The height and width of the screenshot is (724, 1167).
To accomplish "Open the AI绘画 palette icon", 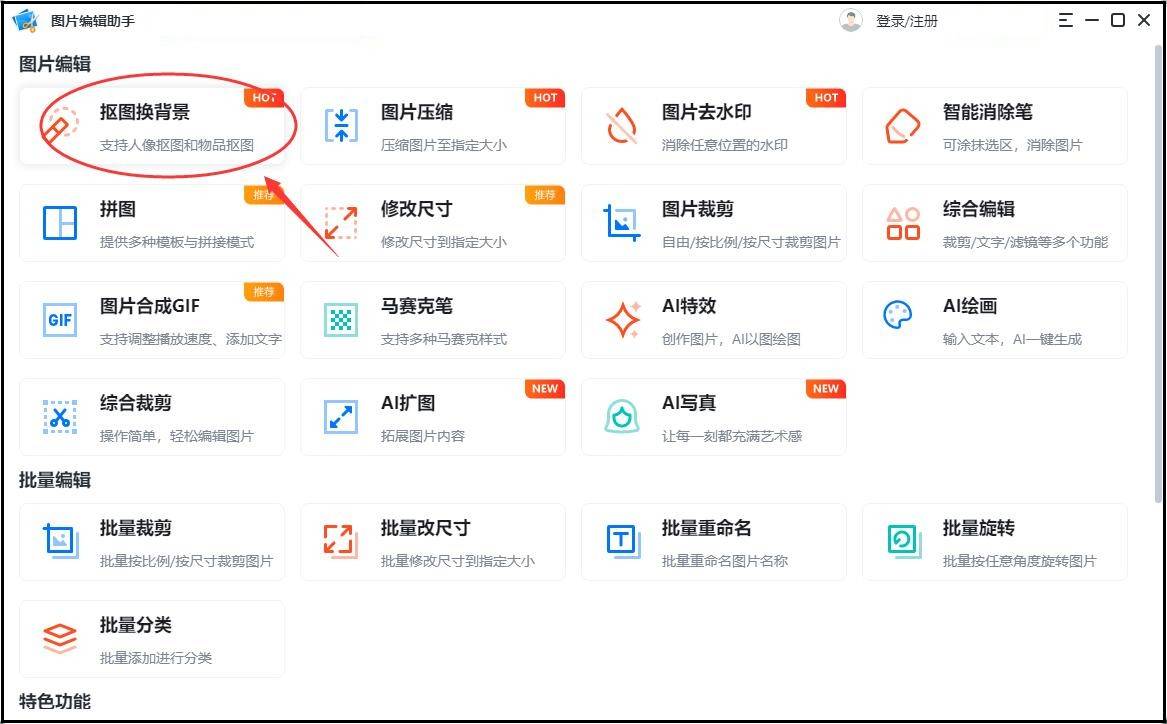I will pos(897,318).
